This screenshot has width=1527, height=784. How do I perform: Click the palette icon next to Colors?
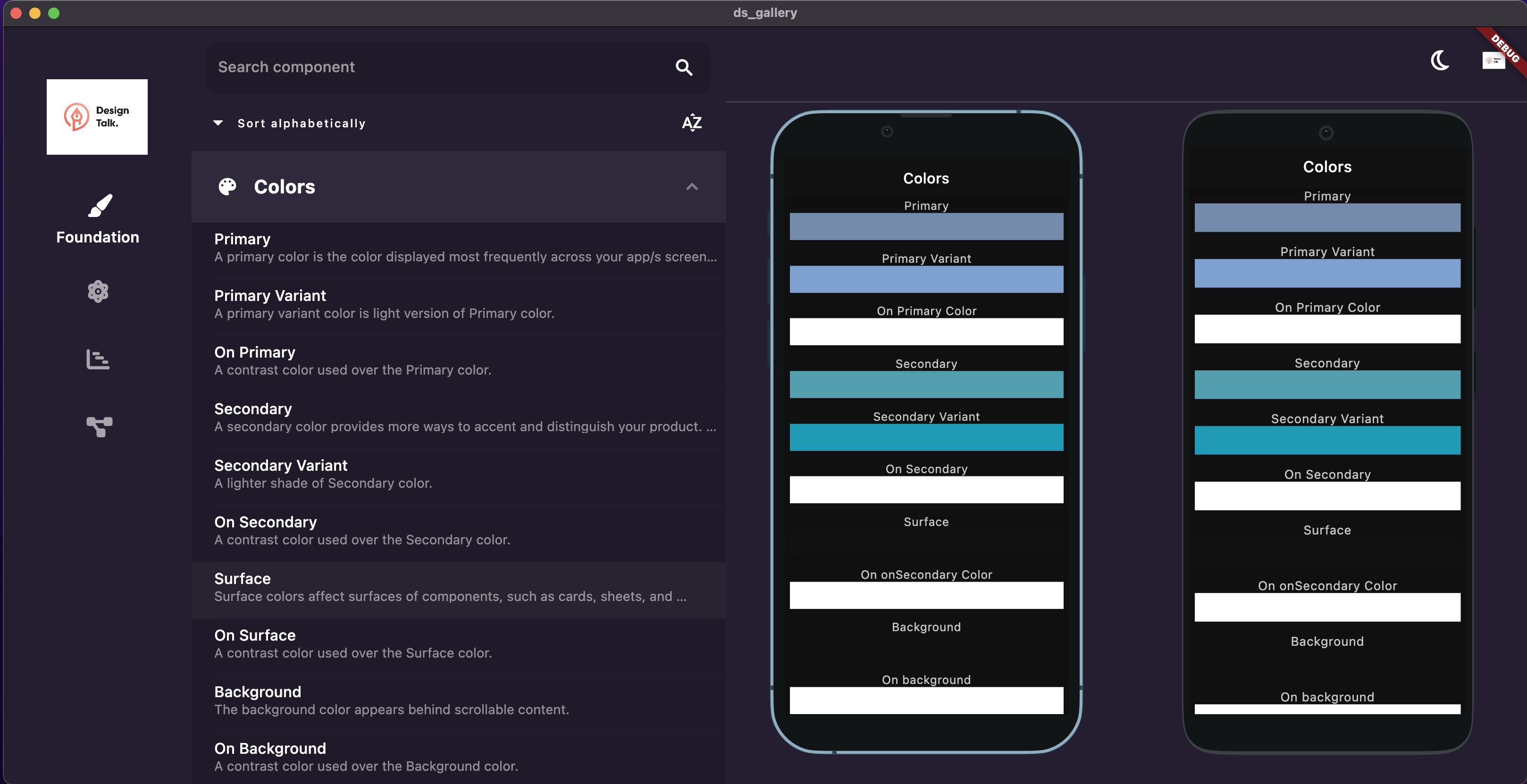click(227, 186)
